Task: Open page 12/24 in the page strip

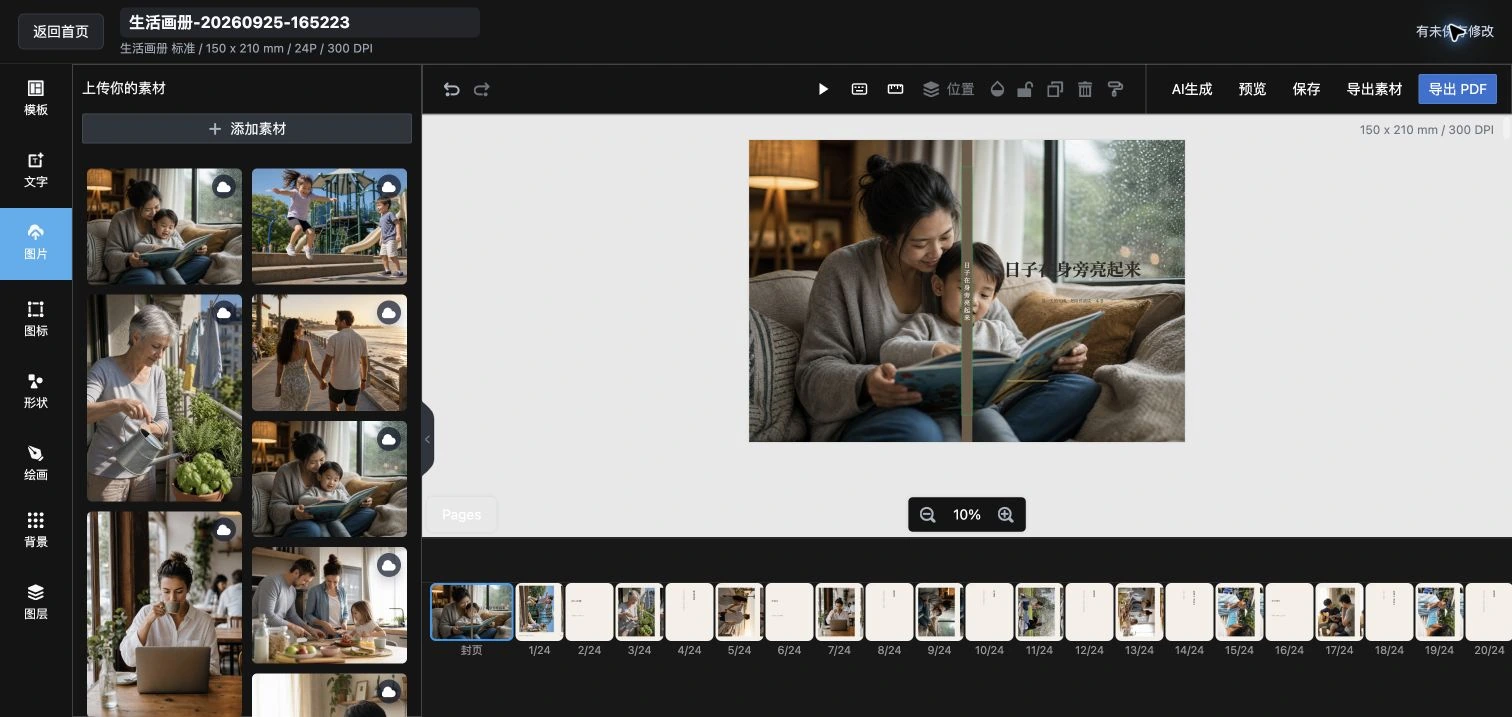Action: 1089,611
